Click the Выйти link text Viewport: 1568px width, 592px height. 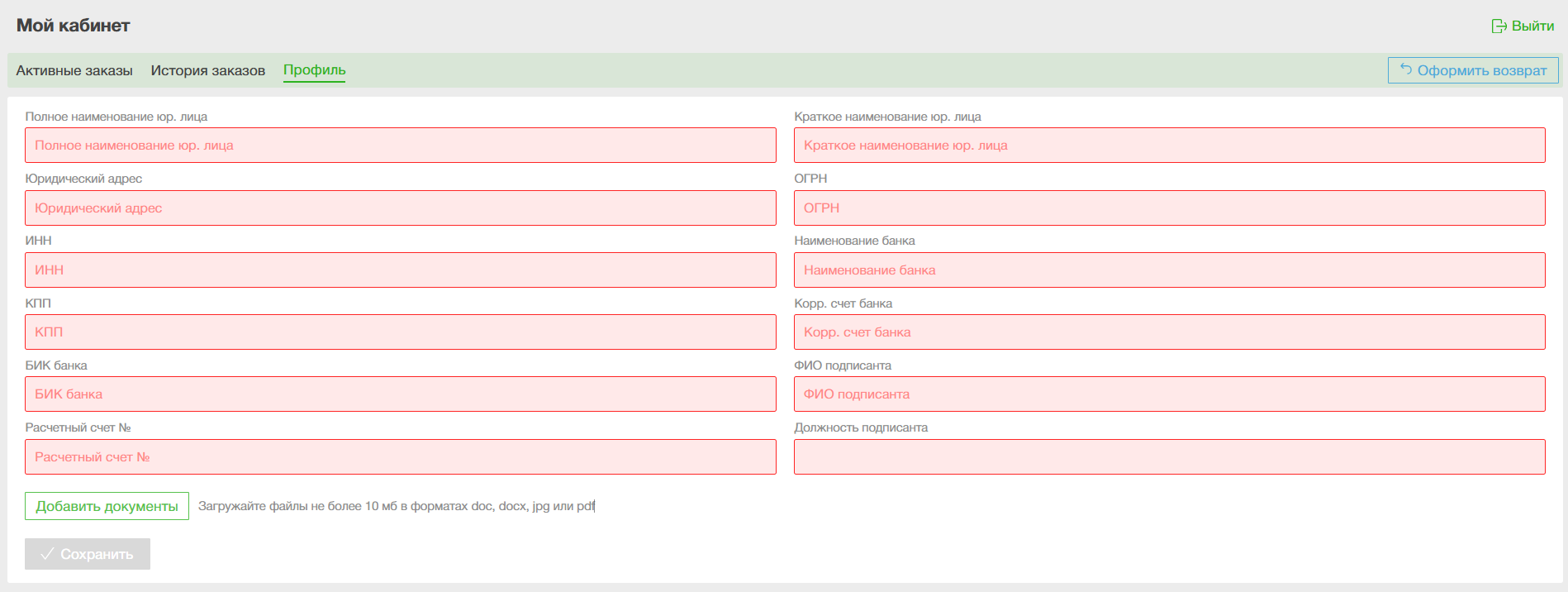tap(1532, 26)
